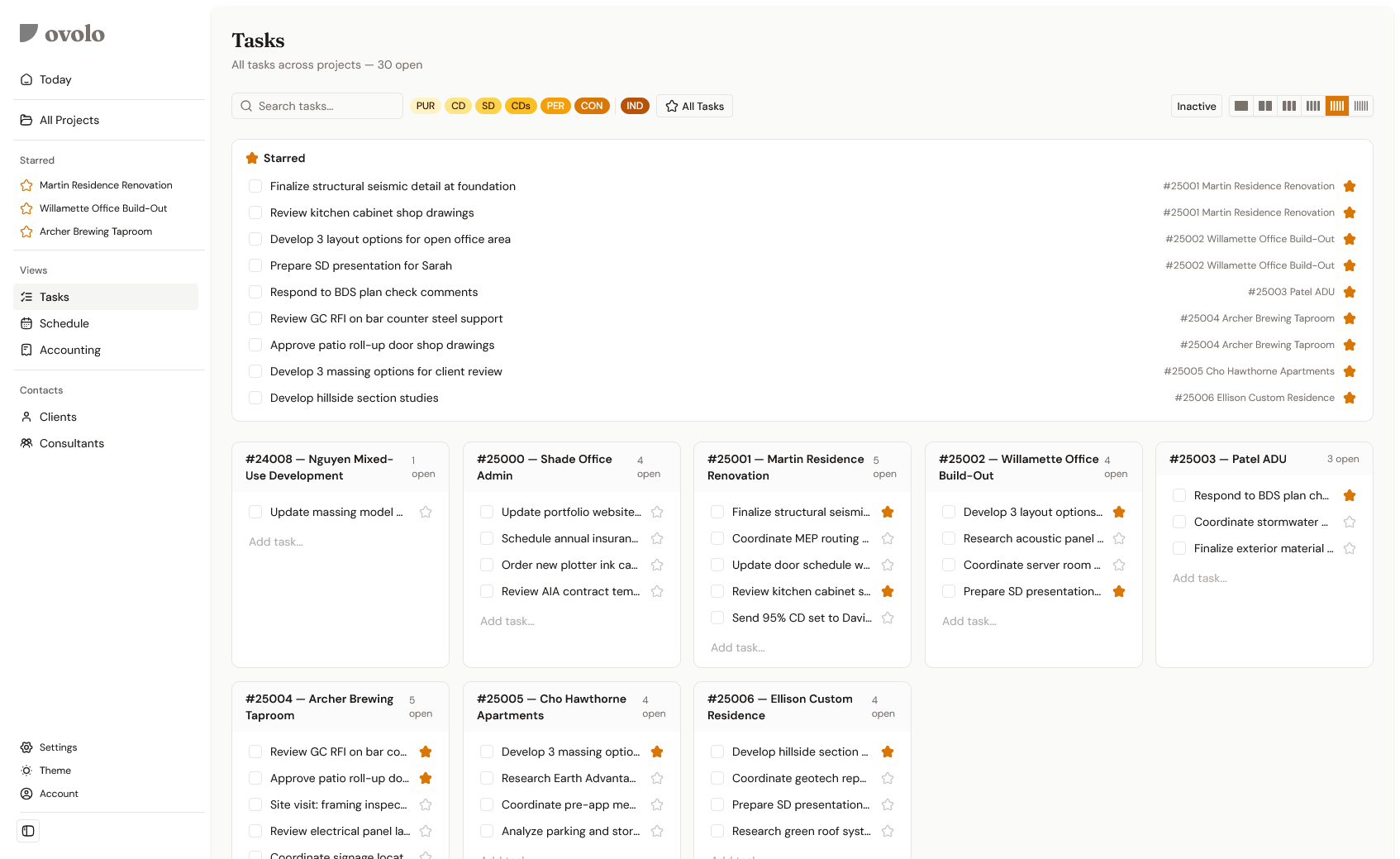1400x859 pixels.
Task: Open the Accounting view icon
Action: (26, 350)
